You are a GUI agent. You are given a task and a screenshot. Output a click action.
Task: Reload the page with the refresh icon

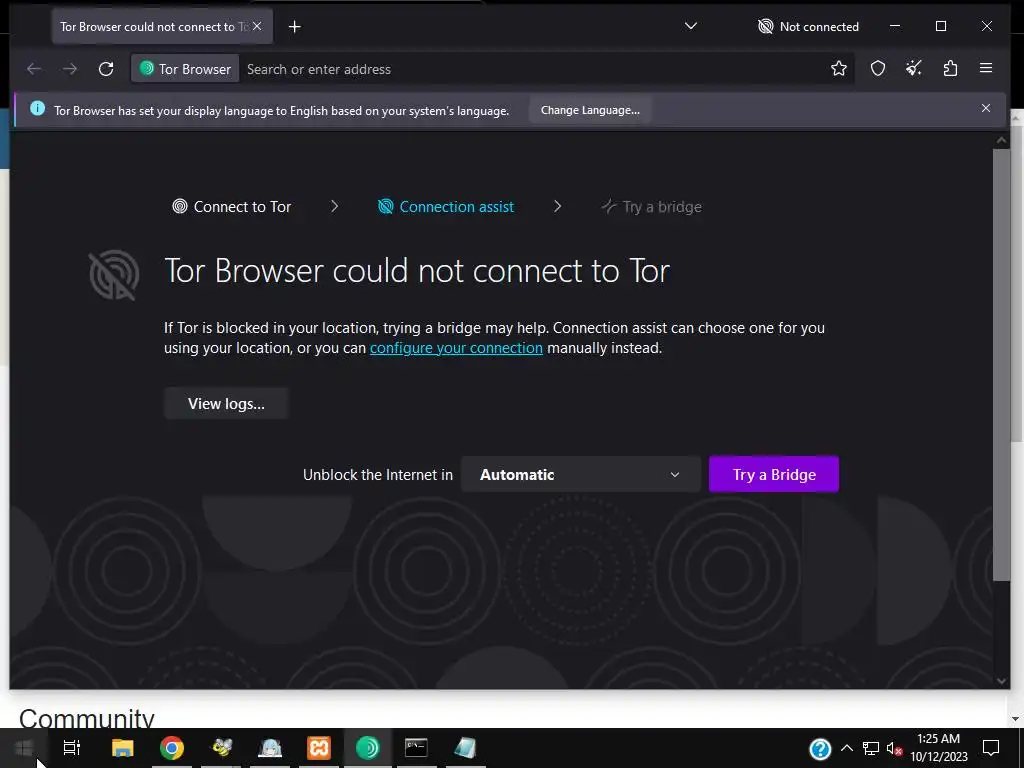[x=106, y=69]
